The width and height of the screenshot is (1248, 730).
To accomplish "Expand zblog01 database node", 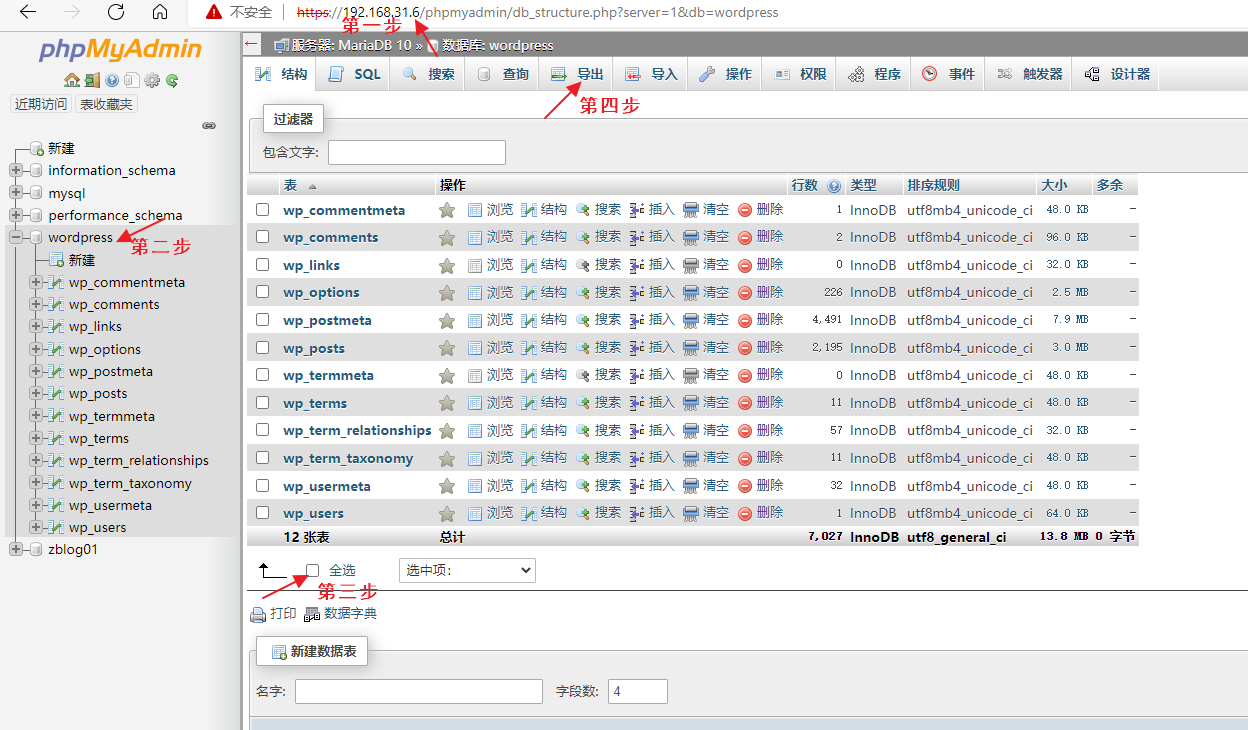I will coord(16,549).
